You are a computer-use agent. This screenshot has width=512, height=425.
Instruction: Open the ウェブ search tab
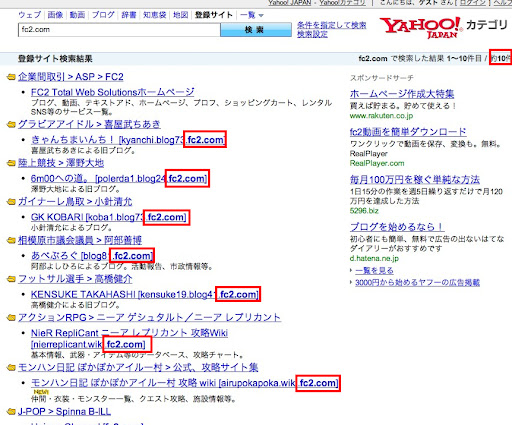click(30, 15)
